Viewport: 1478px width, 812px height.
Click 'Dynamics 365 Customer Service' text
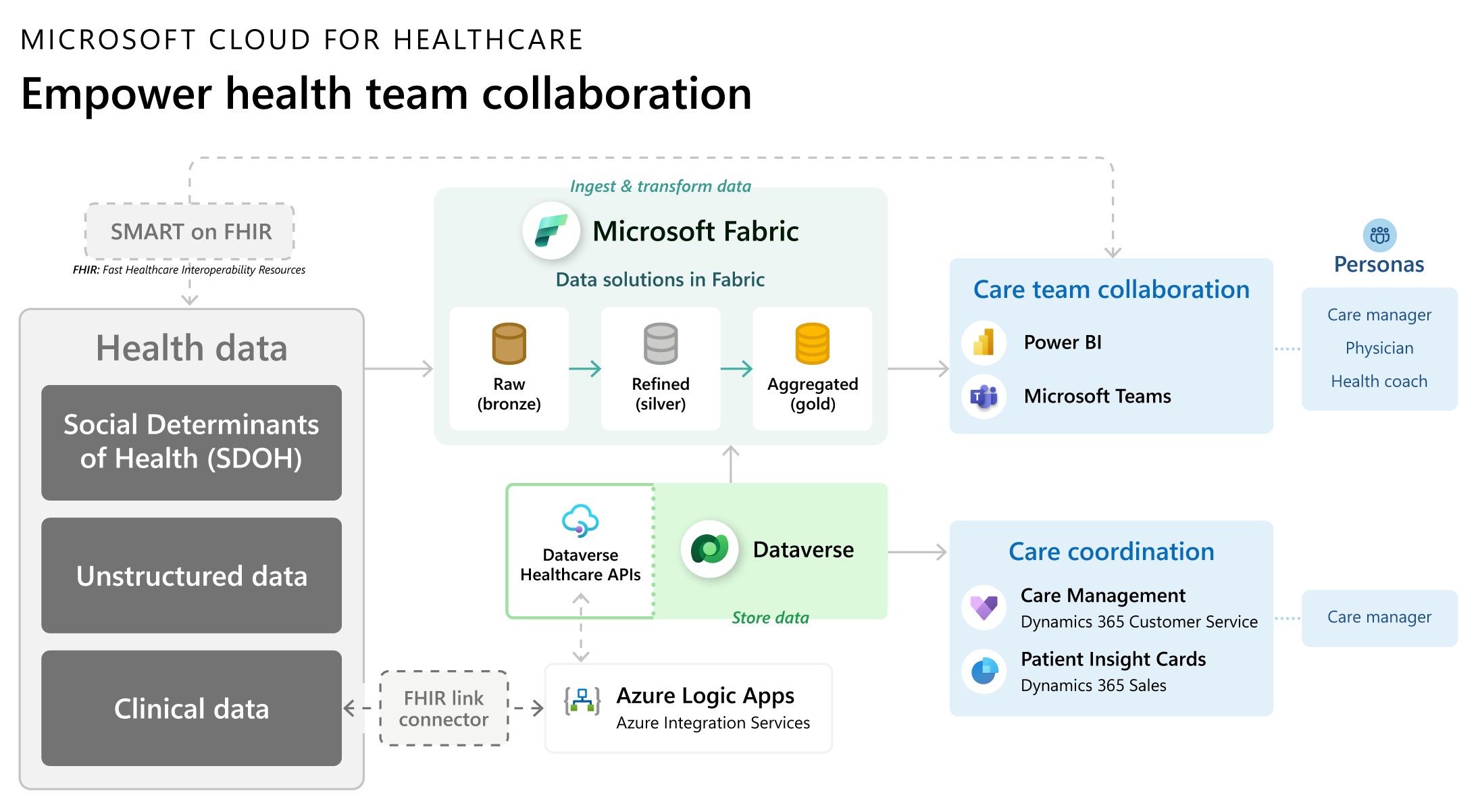click(x=1139, y=621)
